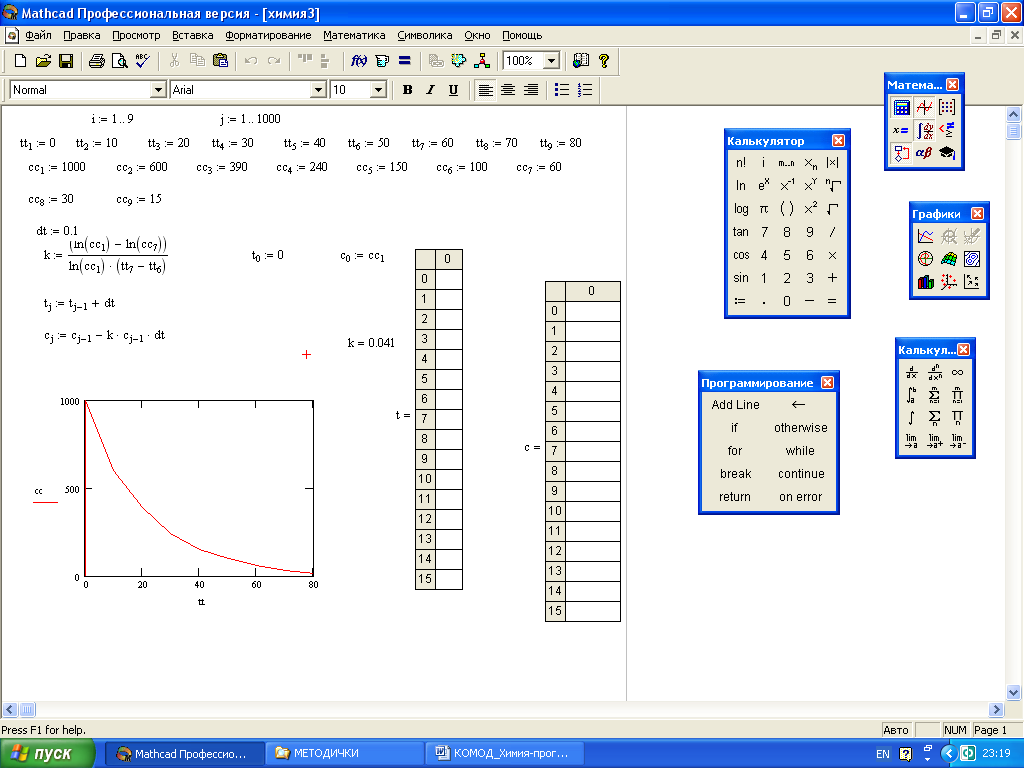Expand the 100% zoom dropdown

pyautogui.click(x=551, y=61)
